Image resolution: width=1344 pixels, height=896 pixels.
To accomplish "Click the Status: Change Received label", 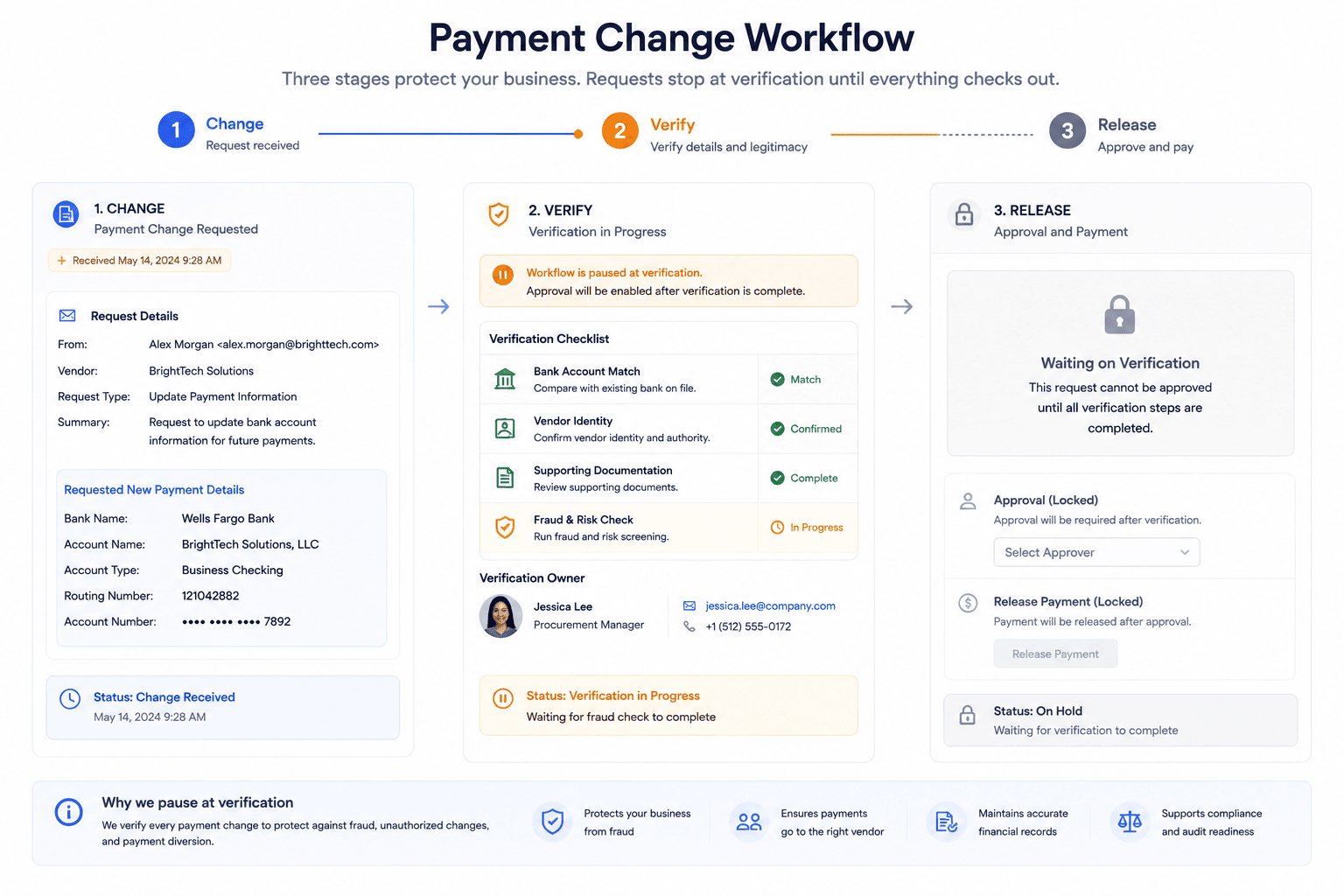I will click(164, 697).
